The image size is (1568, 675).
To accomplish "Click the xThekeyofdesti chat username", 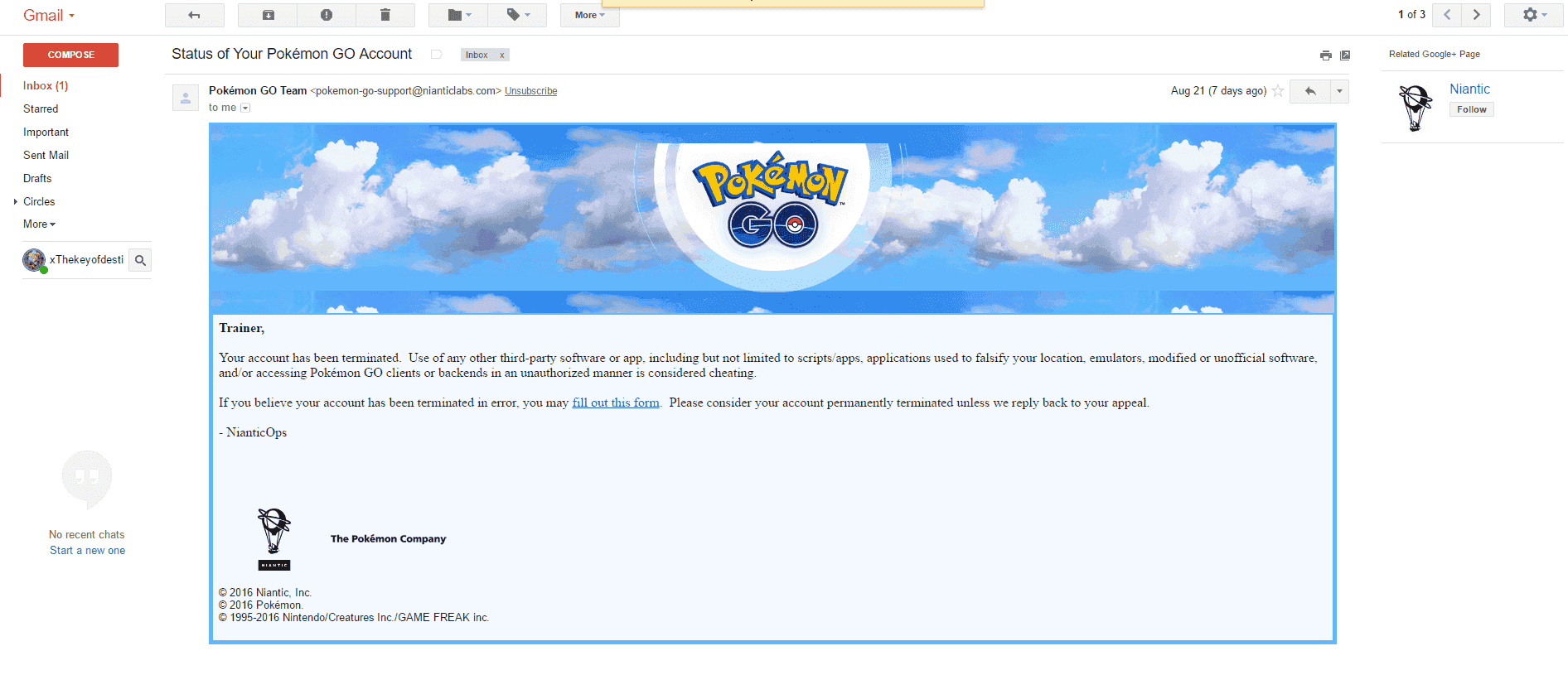I will [x=86, y=260].
